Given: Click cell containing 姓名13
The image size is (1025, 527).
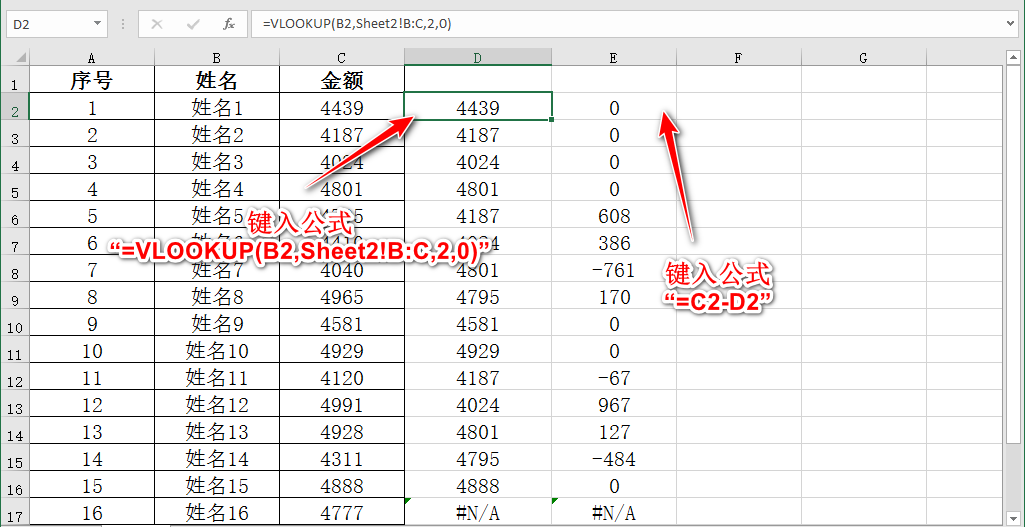Looking at the screenshot, I should pos(216,432).
